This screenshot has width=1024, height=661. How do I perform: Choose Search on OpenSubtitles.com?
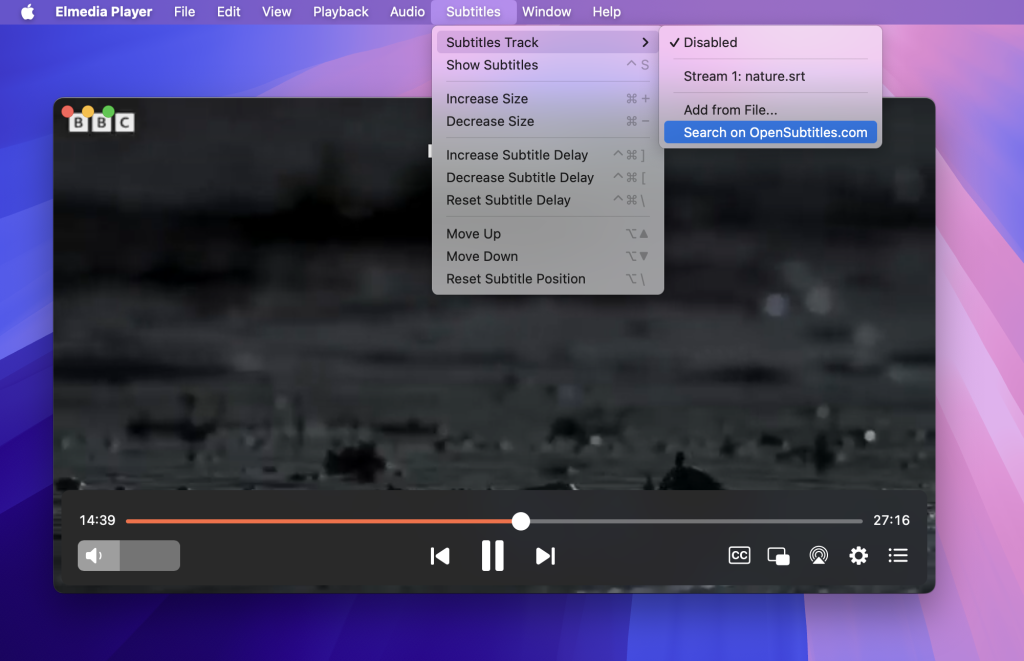769,132
